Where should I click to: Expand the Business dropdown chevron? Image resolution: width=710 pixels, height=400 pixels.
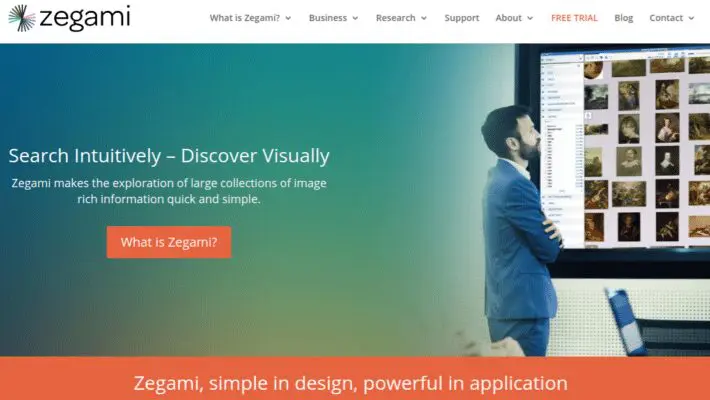355,19
